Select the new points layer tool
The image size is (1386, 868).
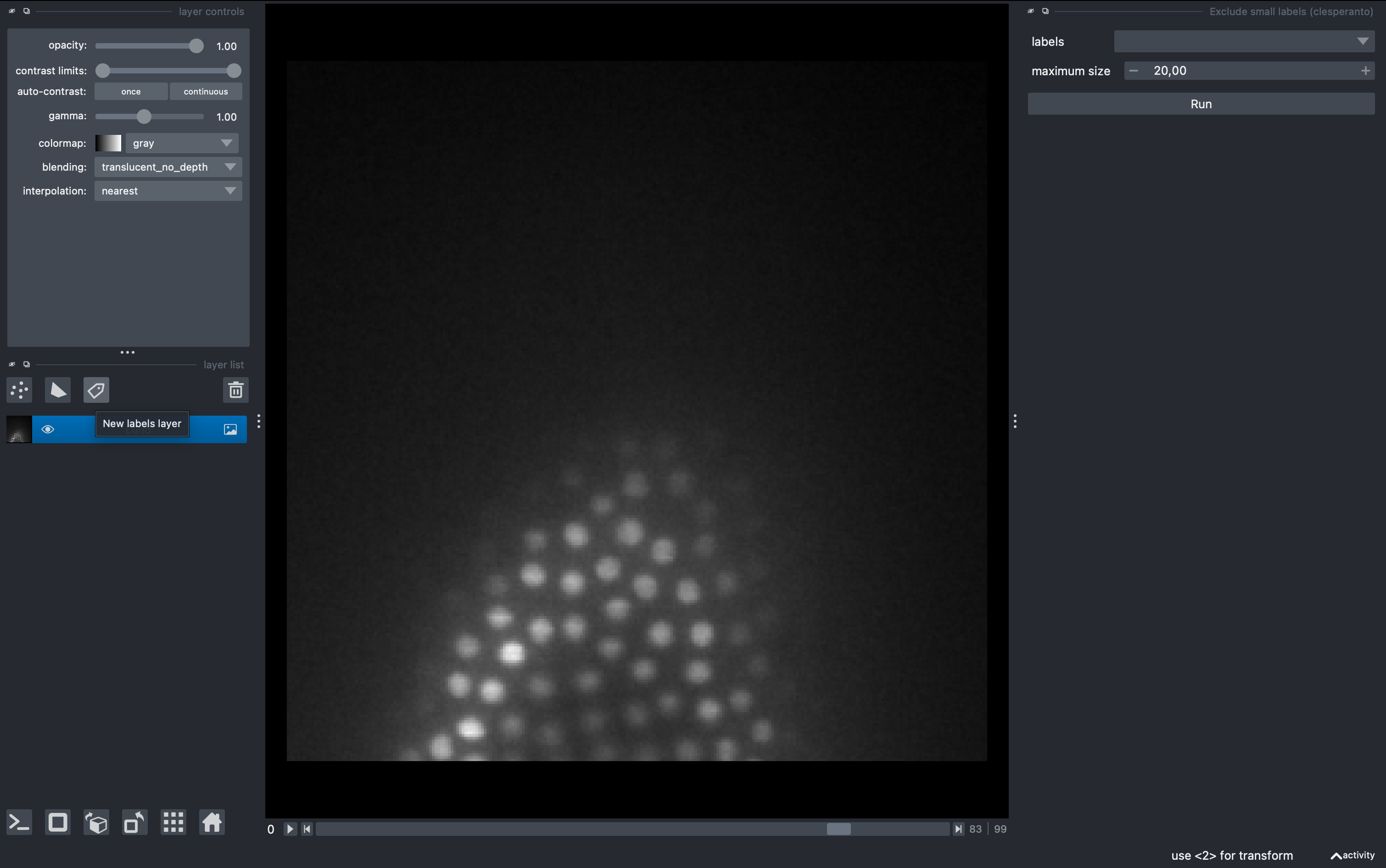pos(19,390)
